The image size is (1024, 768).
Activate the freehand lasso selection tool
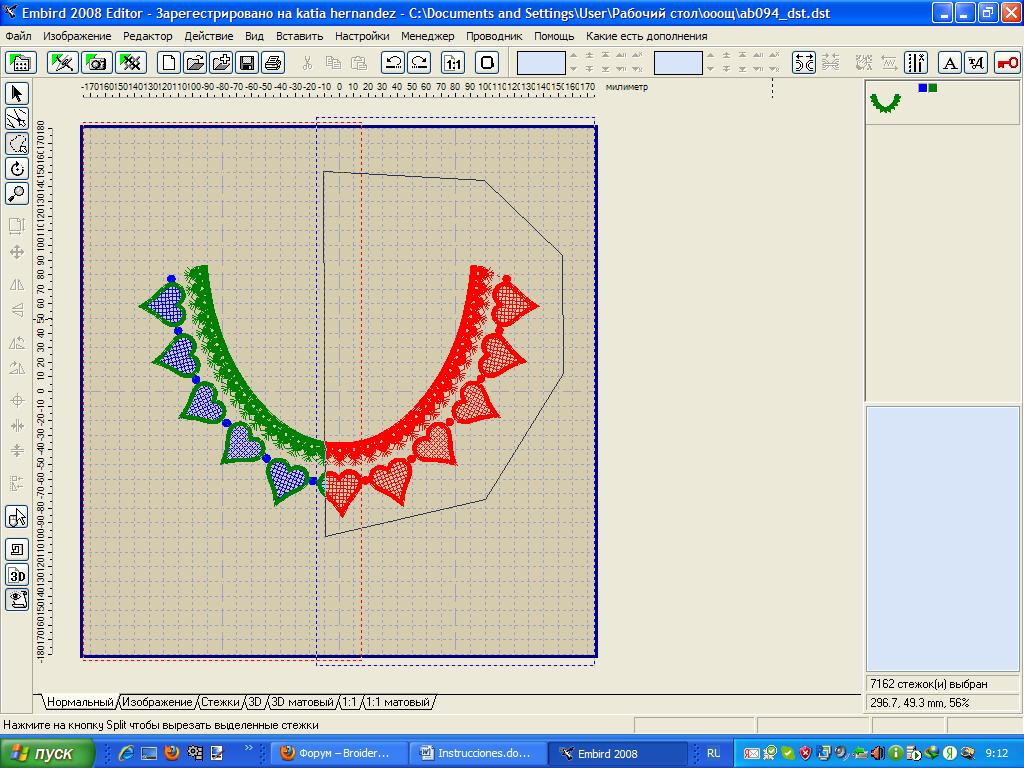[17, 119]
